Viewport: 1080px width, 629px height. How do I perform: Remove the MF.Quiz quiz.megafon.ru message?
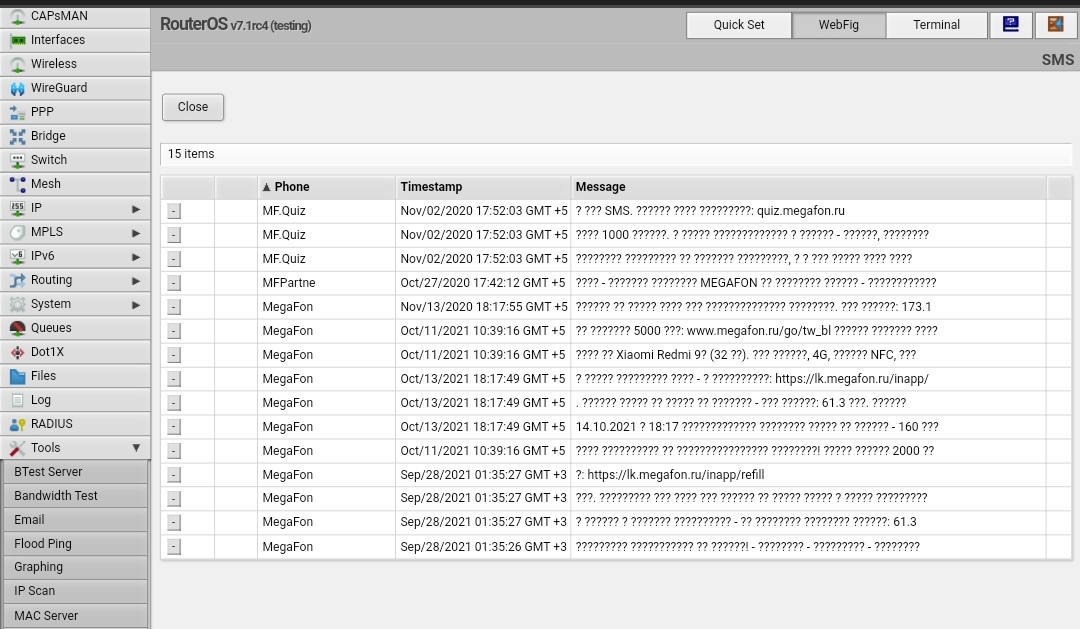(174, 212)
